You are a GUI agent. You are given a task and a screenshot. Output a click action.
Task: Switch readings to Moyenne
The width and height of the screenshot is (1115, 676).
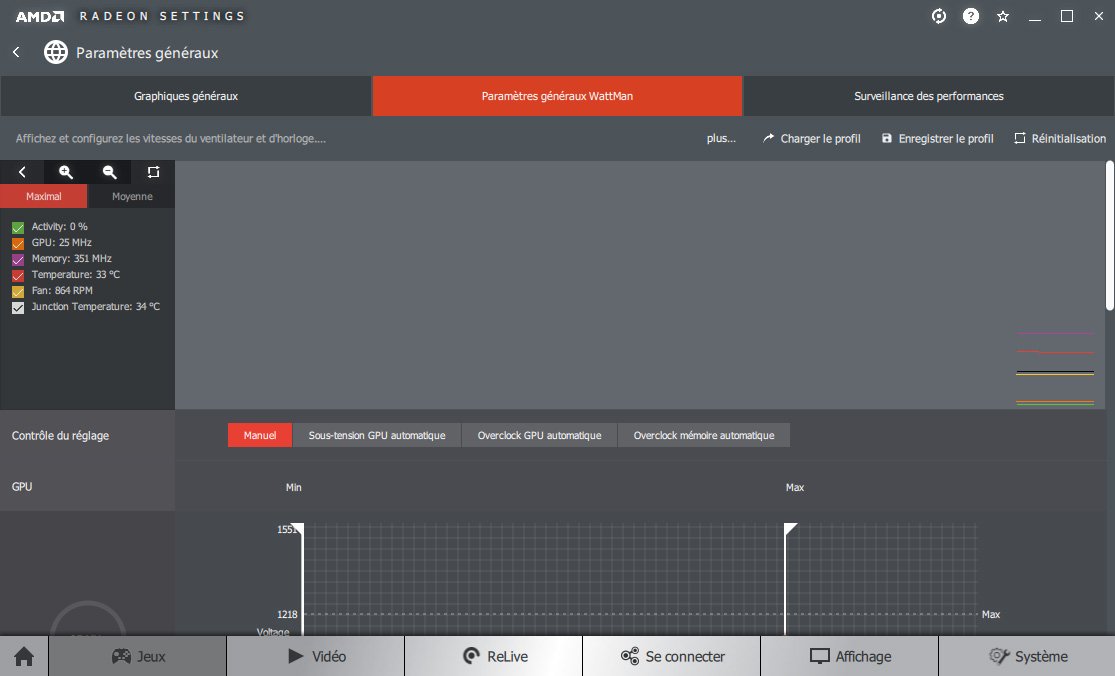tap(132, 196)
